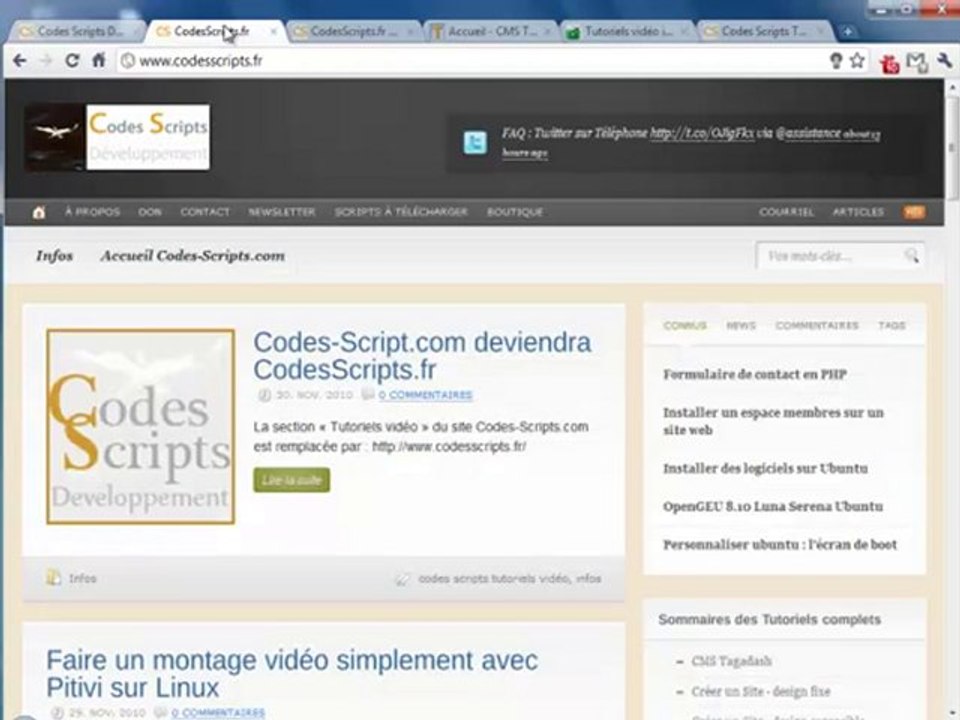
Task: Close the active CodesScripts.fr tab
Action: pos(273,31)
